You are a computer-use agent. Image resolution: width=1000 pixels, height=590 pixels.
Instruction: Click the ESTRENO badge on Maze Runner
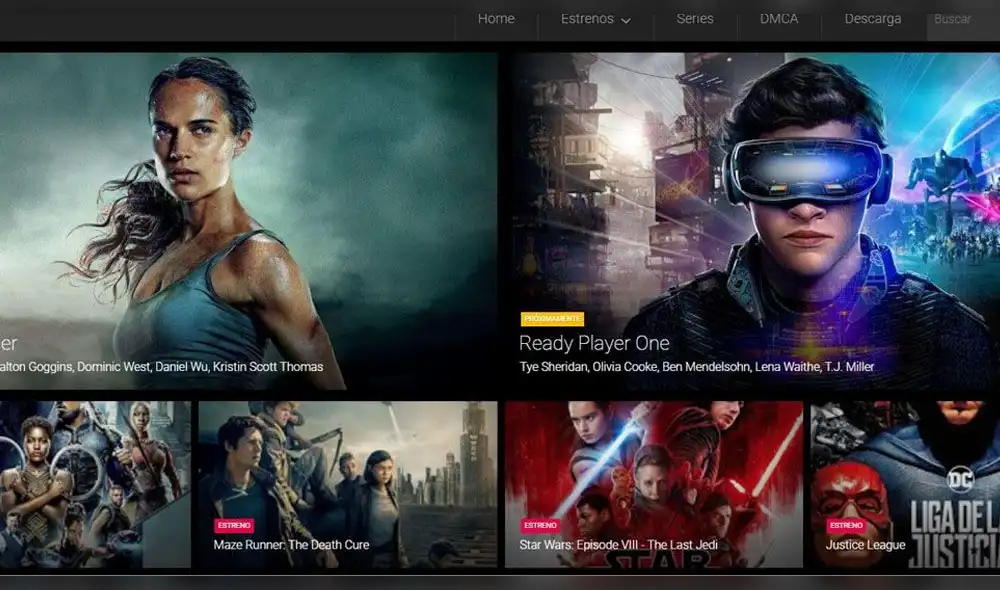click(x=234, y=525)
